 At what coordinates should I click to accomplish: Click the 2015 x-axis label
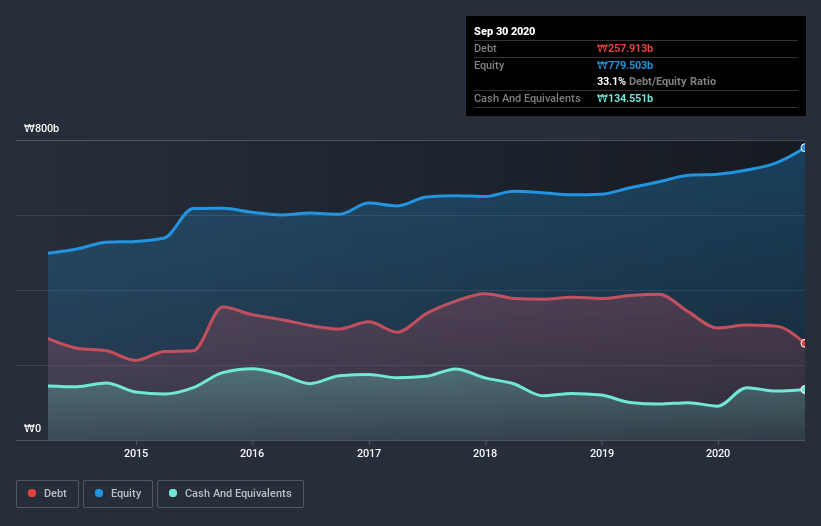(136, 453)
